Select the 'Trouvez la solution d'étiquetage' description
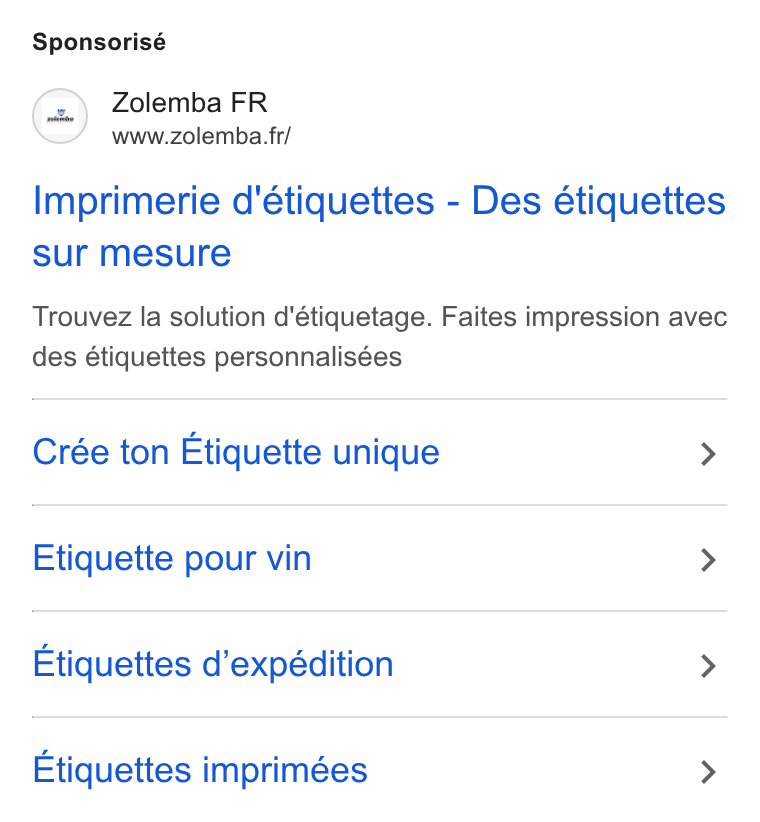 (x=233, y=317)
